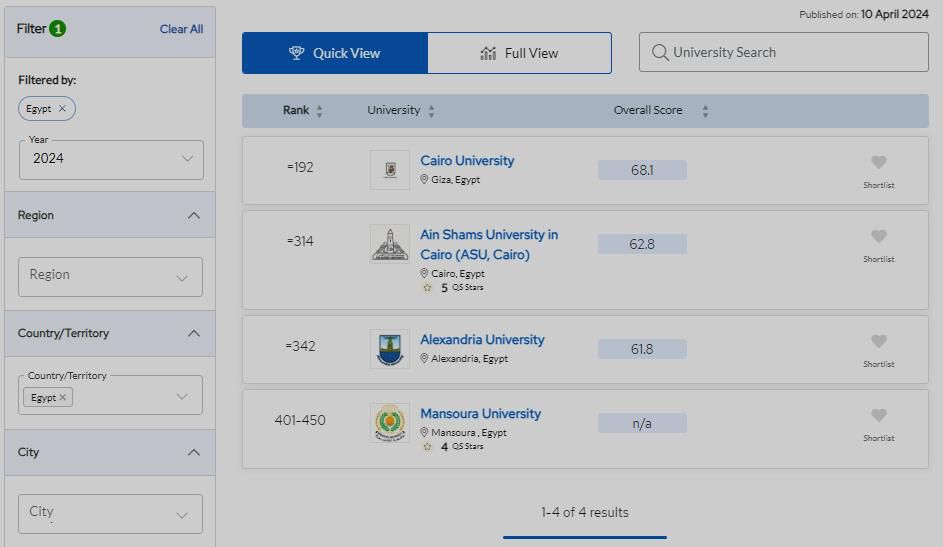
Task: Click the Alexandria University crest logo
Action: coord(389,349)
